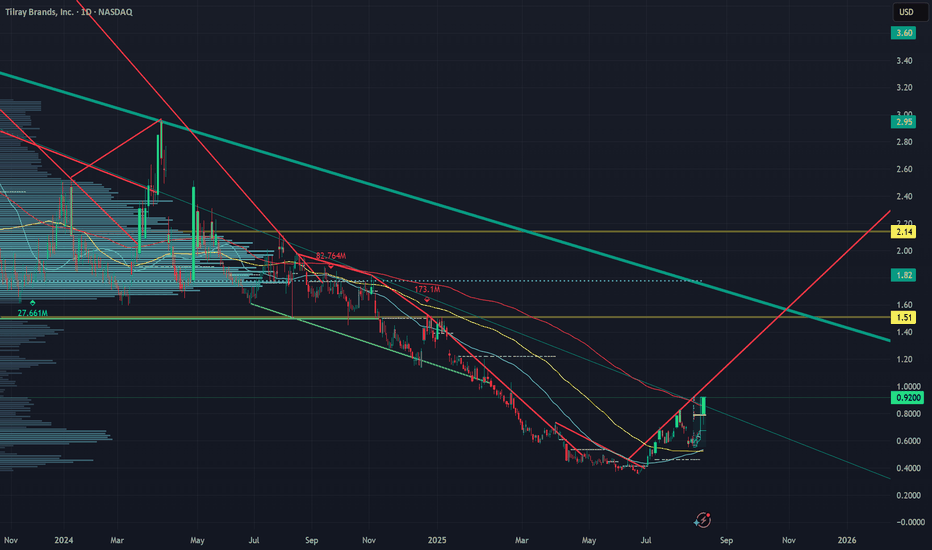
Task: Click the 3.20 price axis value
Action: [904, 87]
